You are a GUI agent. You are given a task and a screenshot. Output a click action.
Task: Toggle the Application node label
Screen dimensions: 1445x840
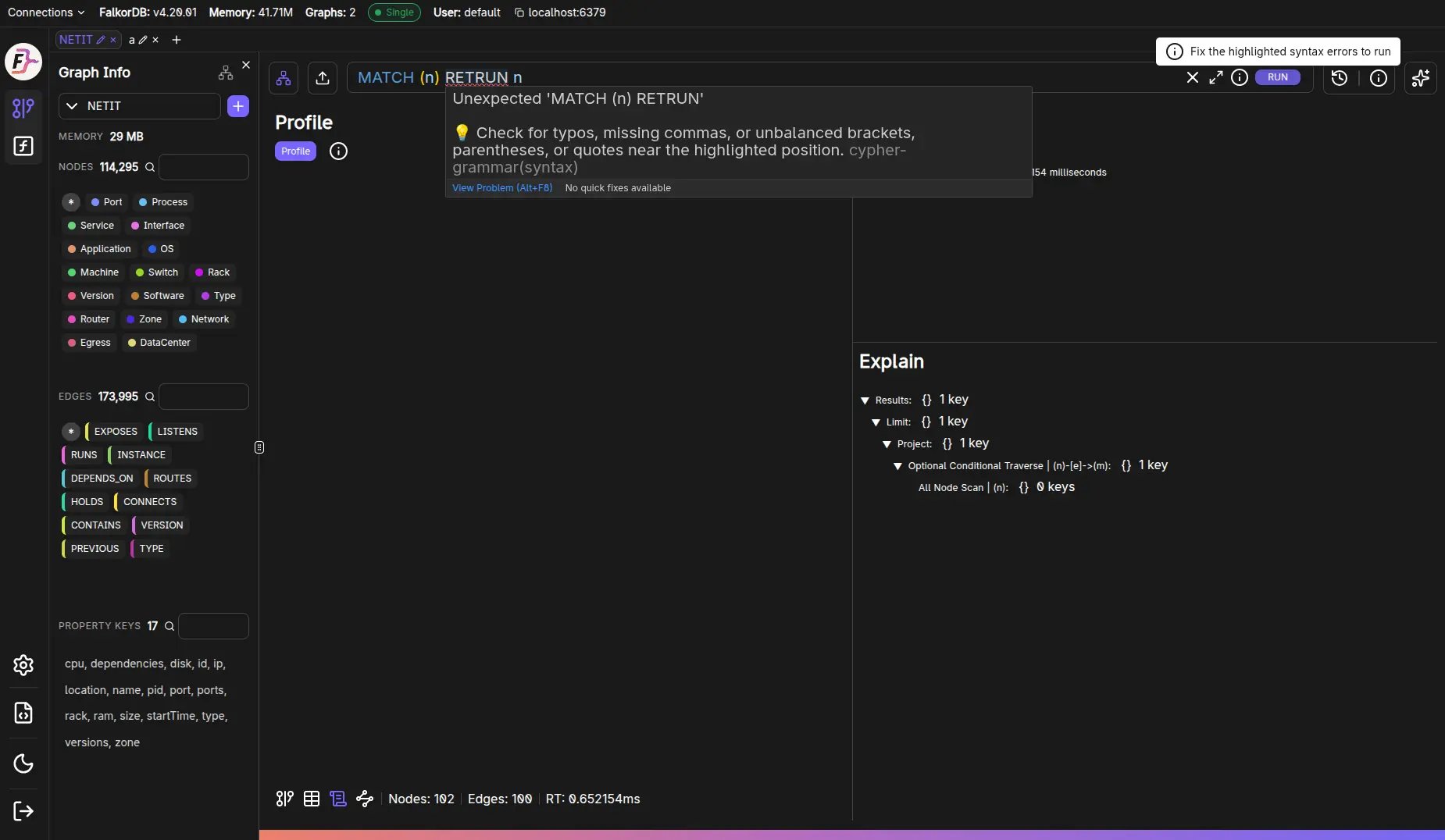tap(99, 249)
